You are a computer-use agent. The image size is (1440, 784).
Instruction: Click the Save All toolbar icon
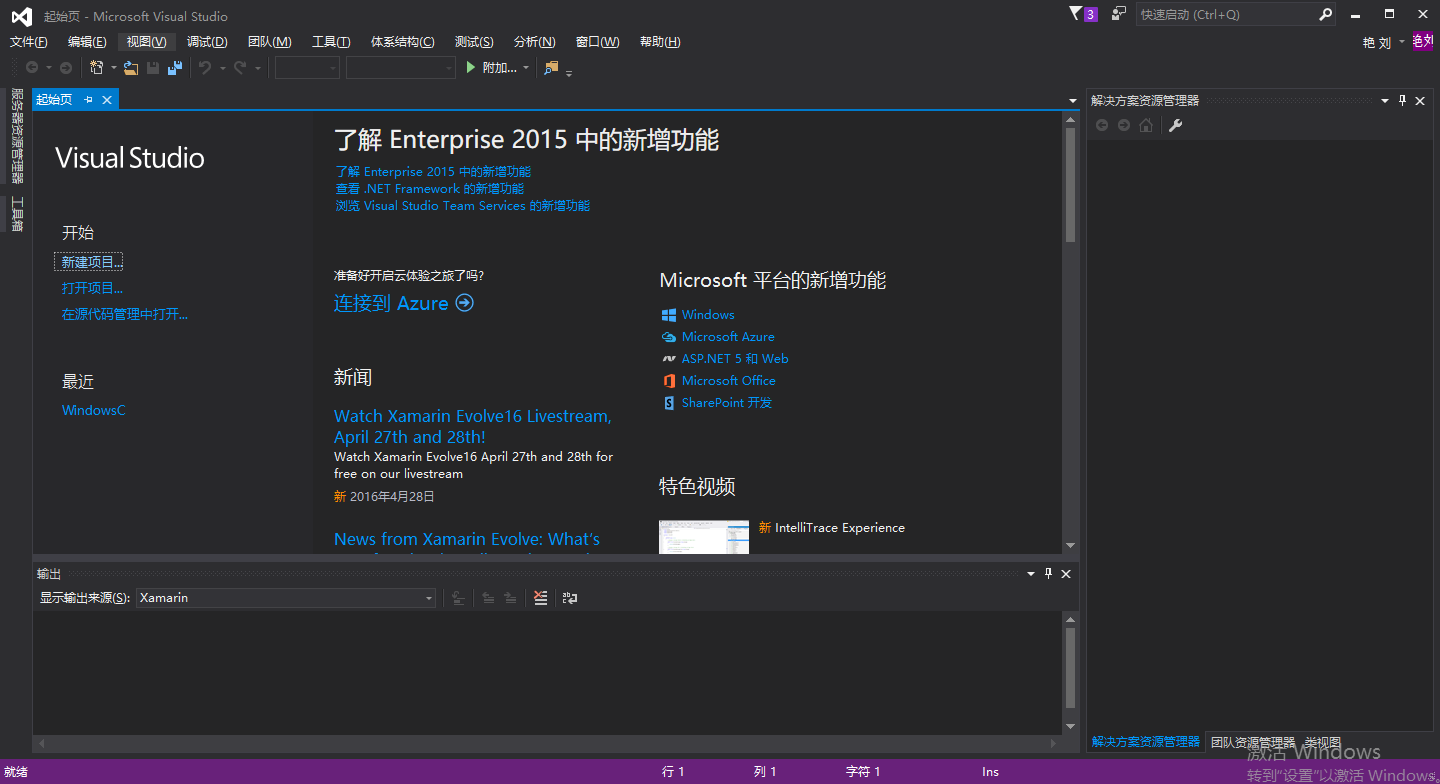[x=175, y=68]
